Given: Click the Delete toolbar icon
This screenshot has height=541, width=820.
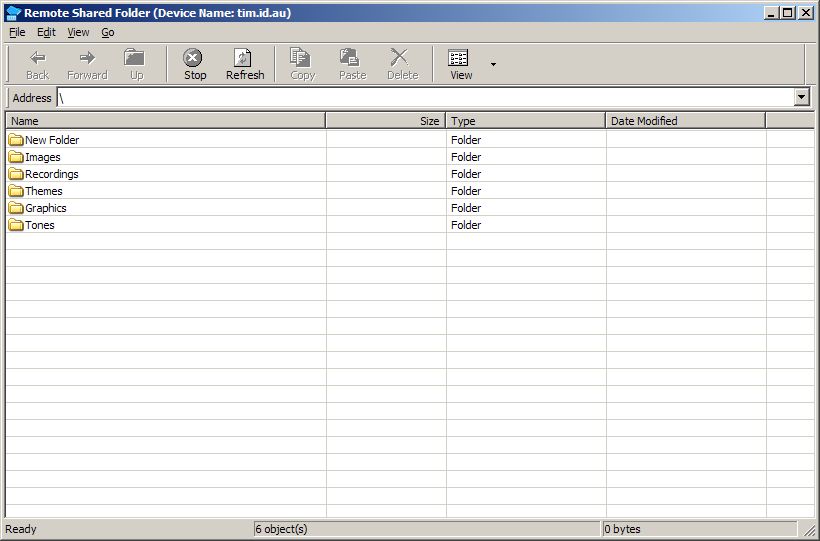Looking at the screenshot, I should click(401, 58).
